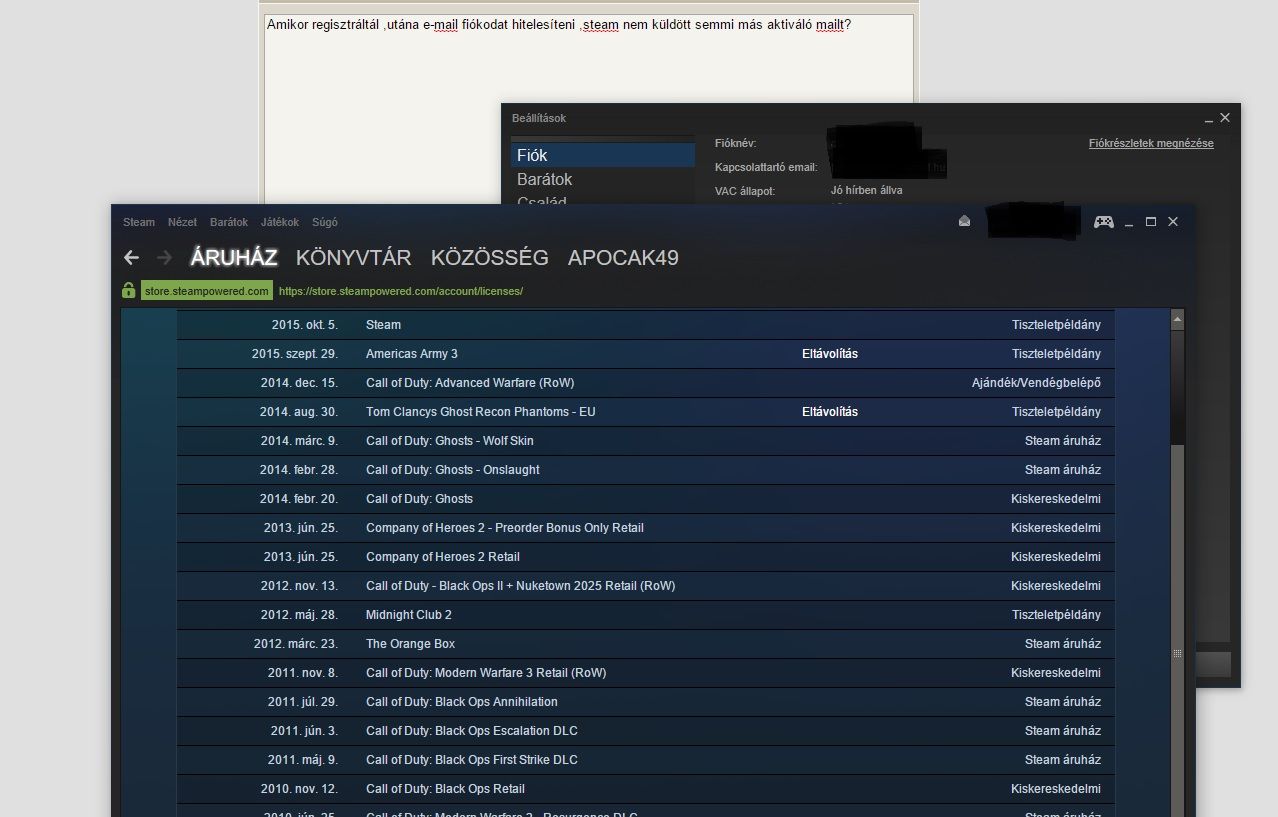The height and width of the screenshot is (817, 1278).
Task: Go back with the Steam back arrow
Action: coord(131,258)
